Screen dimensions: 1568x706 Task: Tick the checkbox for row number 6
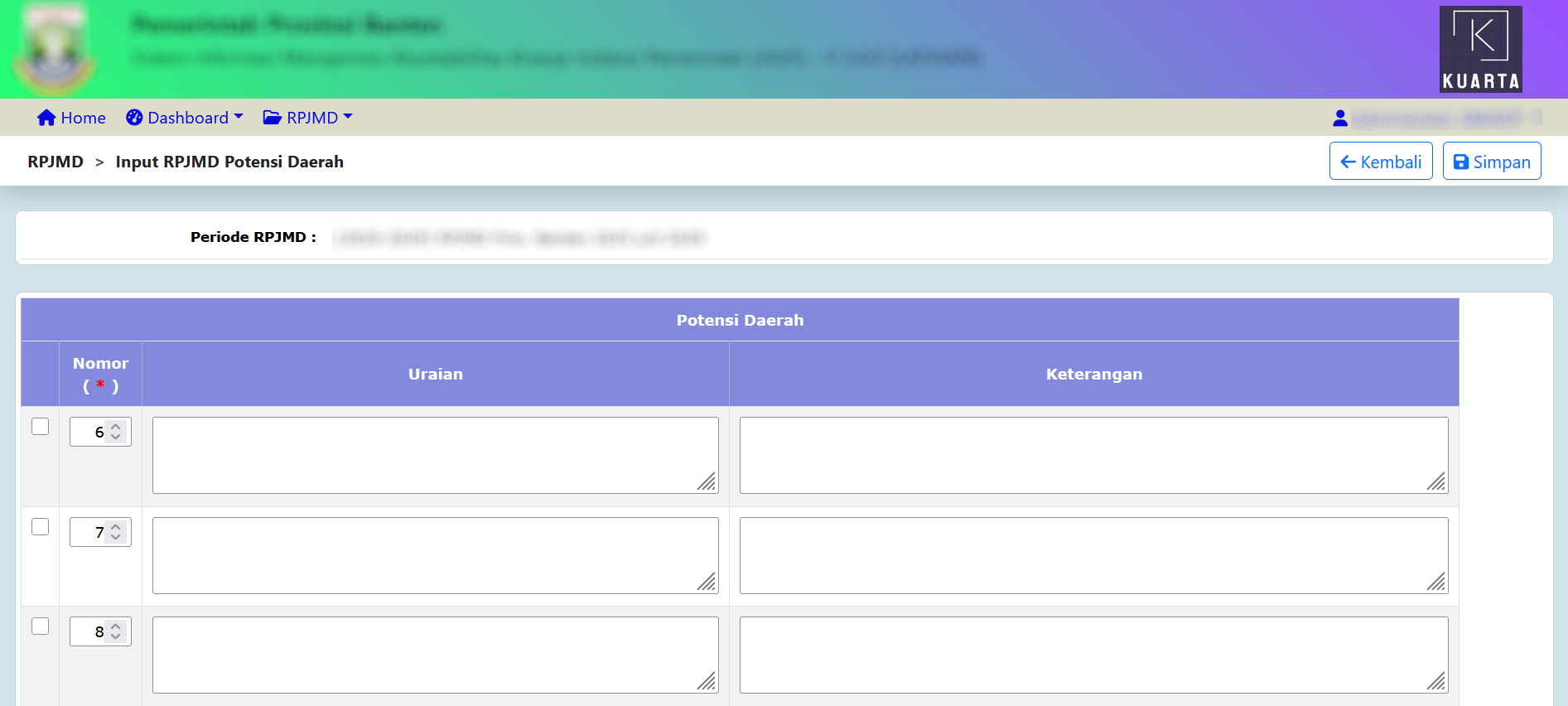point(40,426)
